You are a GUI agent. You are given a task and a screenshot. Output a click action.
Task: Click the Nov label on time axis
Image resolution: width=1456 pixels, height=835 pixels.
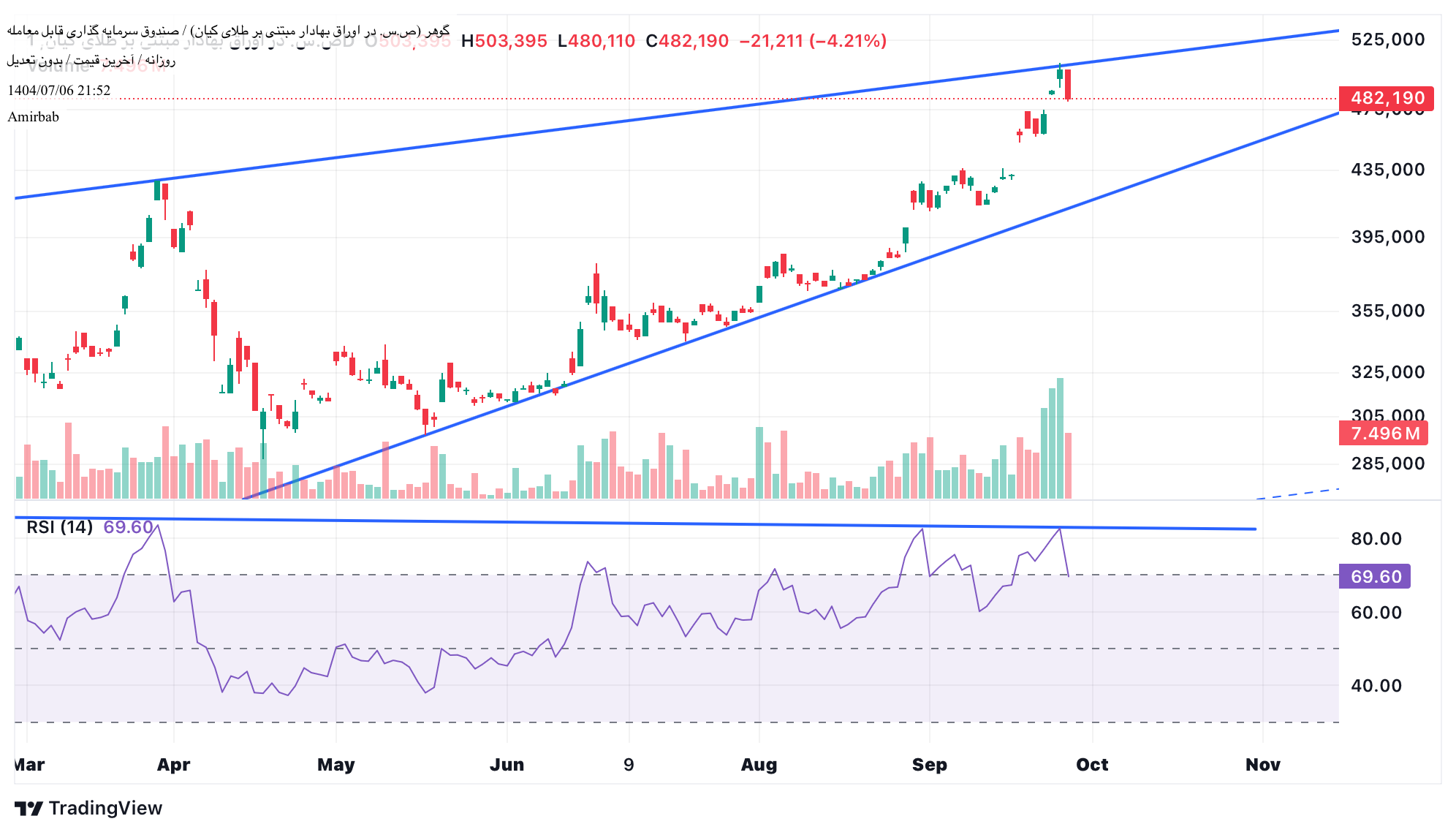1262,765
